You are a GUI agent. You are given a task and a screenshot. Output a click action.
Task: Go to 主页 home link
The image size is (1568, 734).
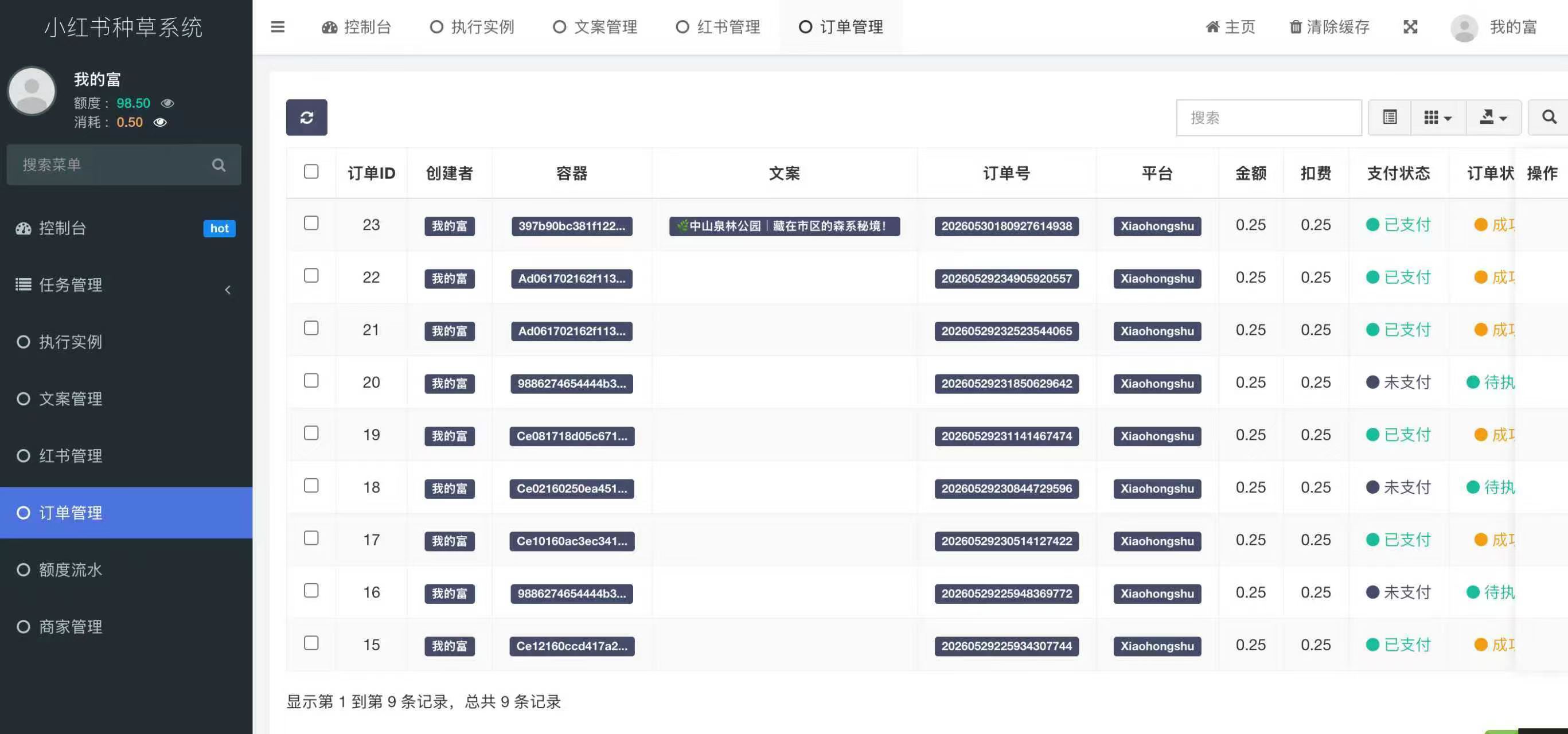click(x=1230, y=27)
